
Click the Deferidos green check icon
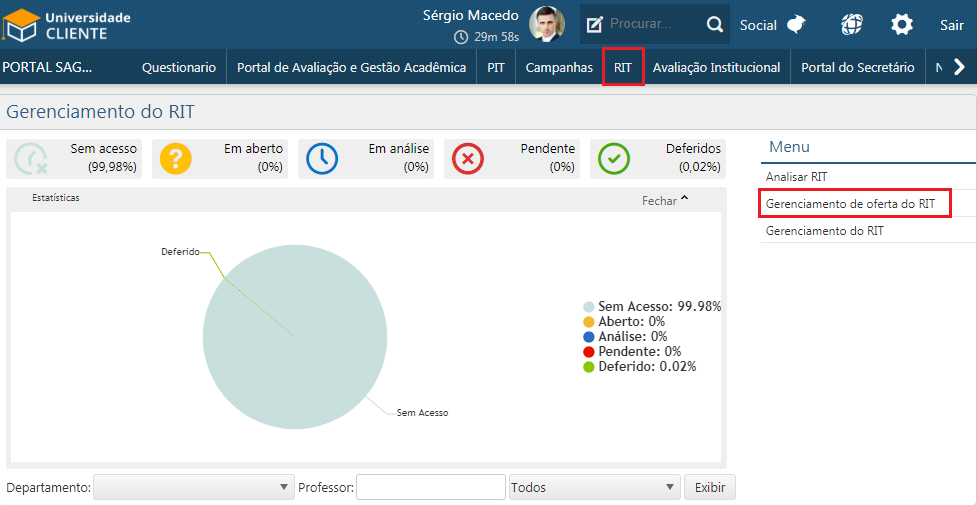614,158
